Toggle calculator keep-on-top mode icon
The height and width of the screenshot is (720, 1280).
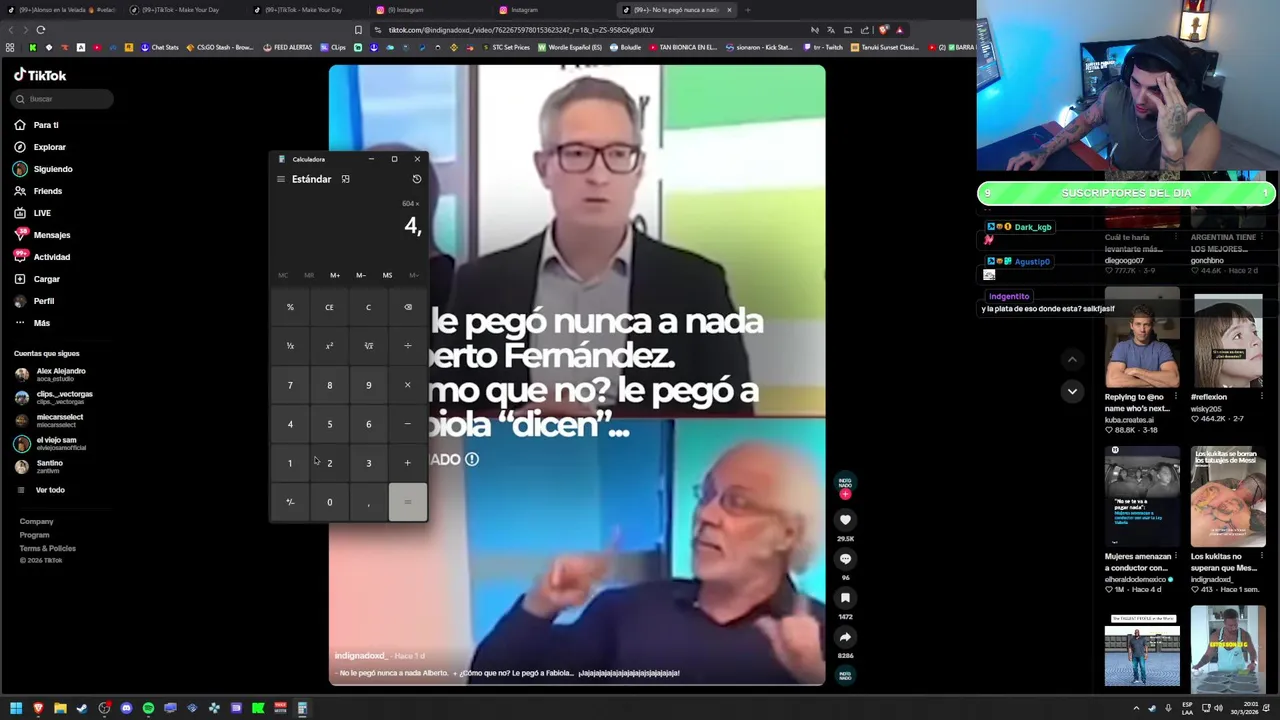pyautogui.click(x=345, y=179)
